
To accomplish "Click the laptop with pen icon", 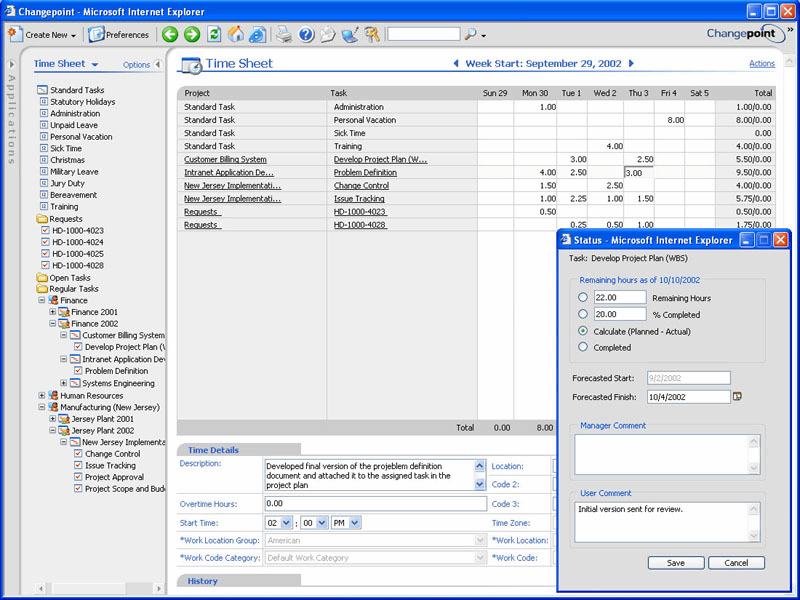I will pos(351,35).
